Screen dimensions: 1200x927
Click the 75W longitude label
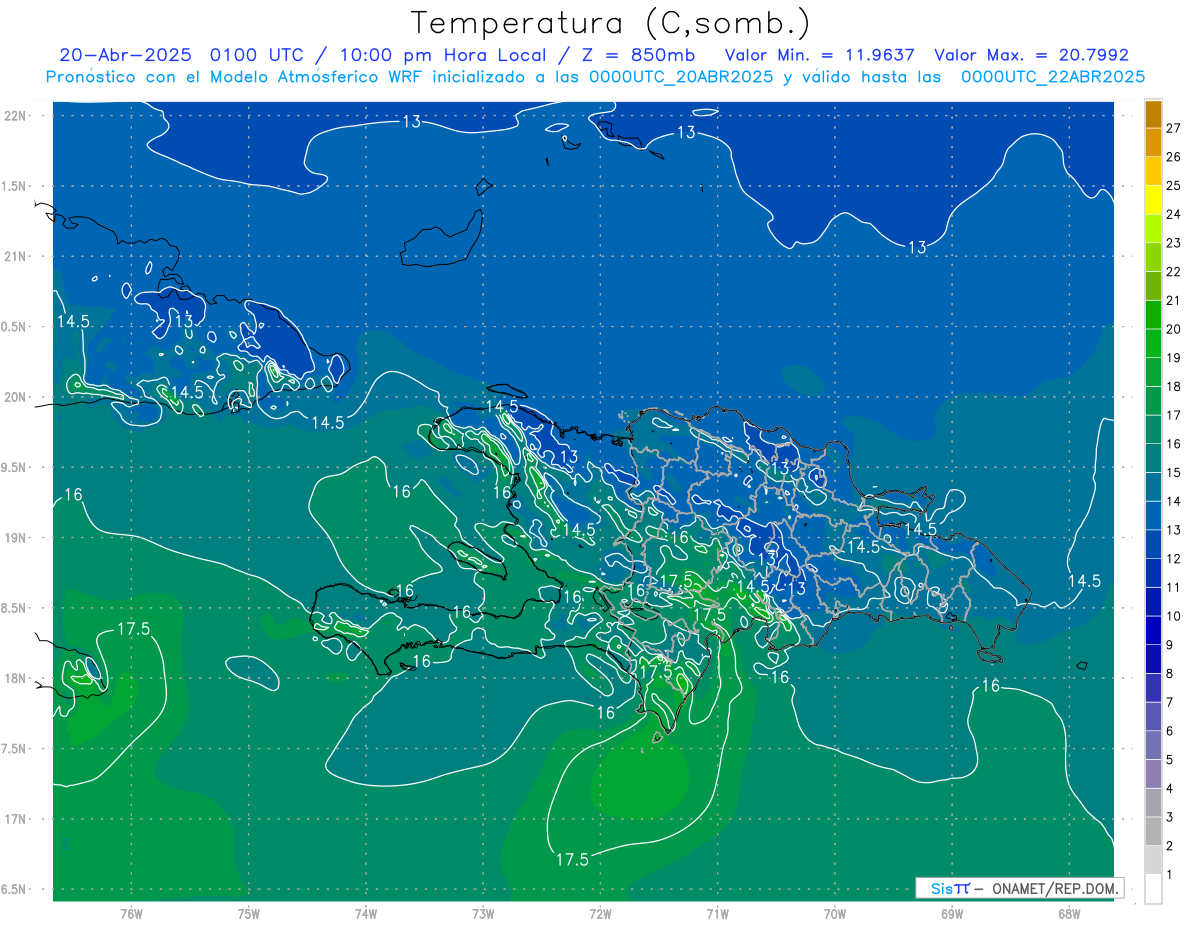(x=249, y=913)
